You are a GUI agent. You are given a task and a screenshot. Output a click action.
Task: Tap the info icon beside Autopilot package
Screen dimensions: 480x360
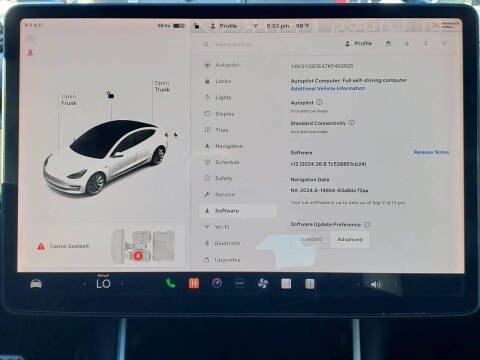[x=319, y=102]
